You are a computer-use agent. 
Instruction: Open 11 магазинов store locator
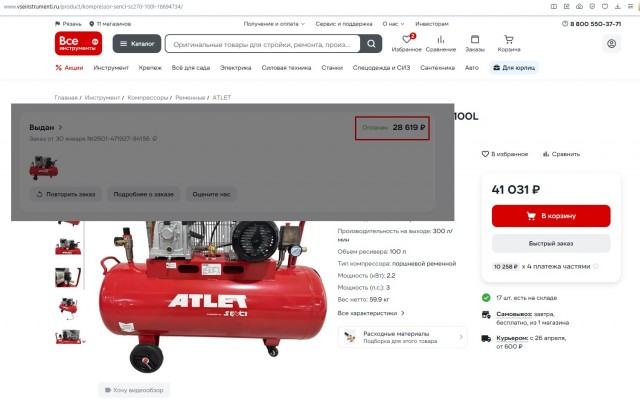pos(110,24)
